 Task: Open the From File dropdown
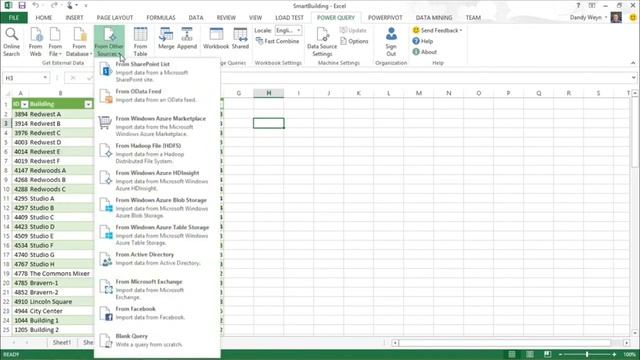pos(55,42)
